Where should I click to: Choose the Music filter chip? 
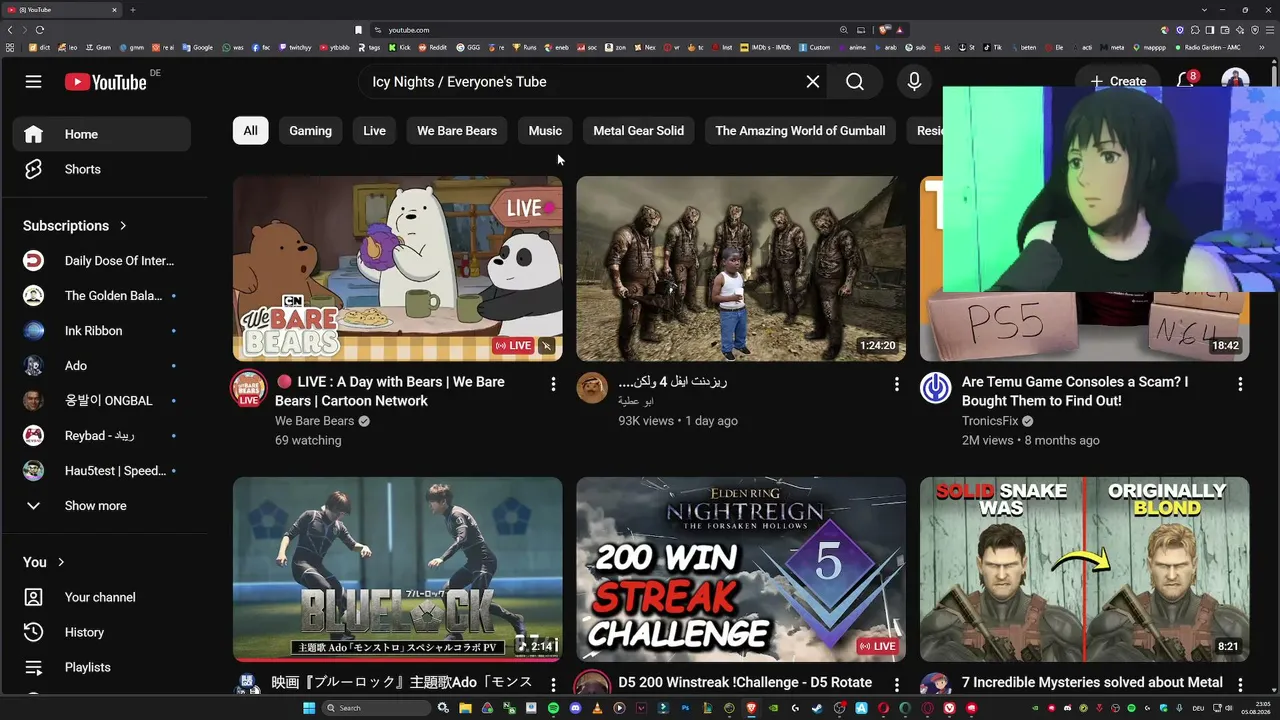tap(545, 131)
